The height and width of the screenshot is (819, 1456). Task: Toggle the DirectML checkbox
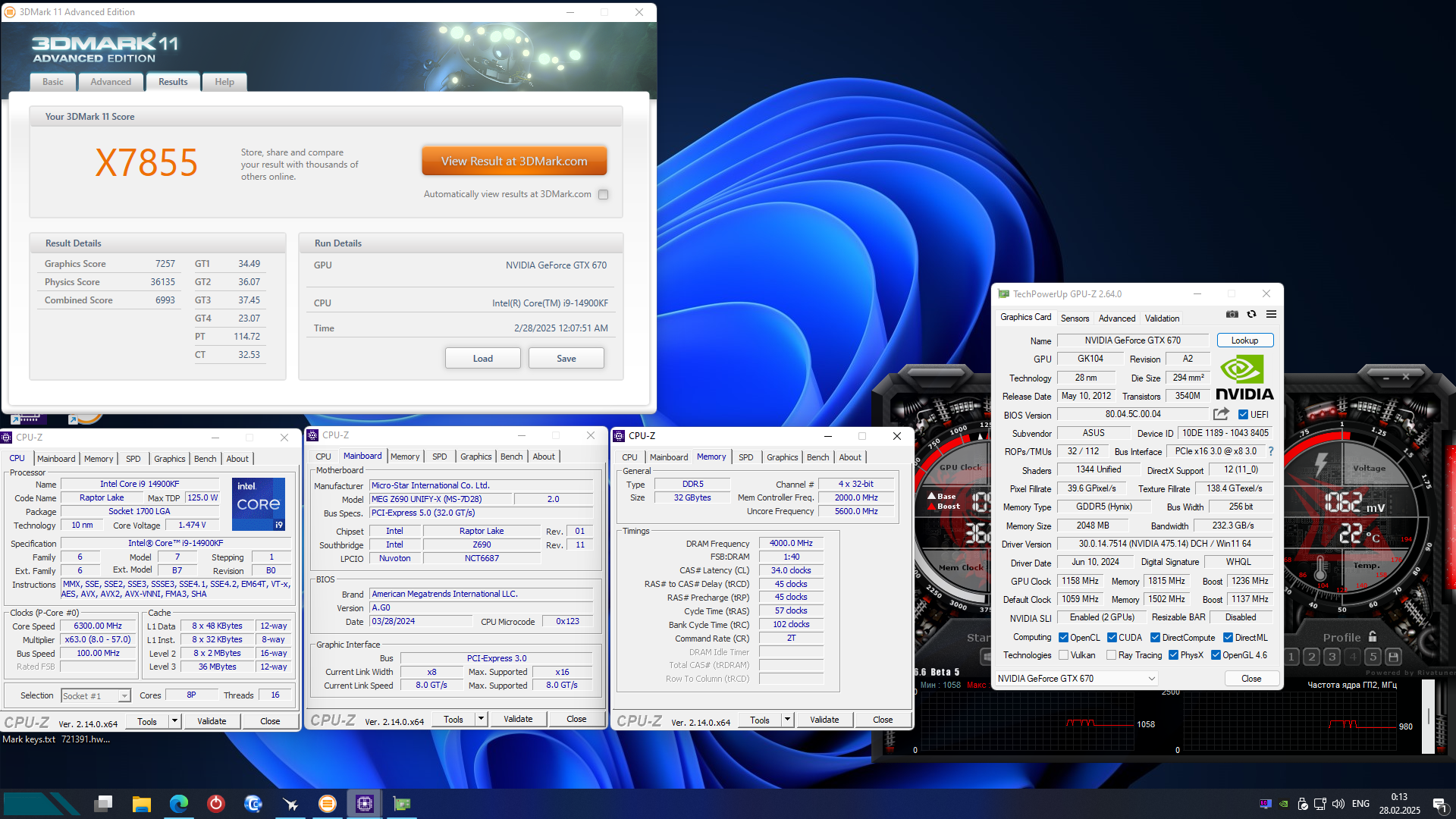point(1228,638)
